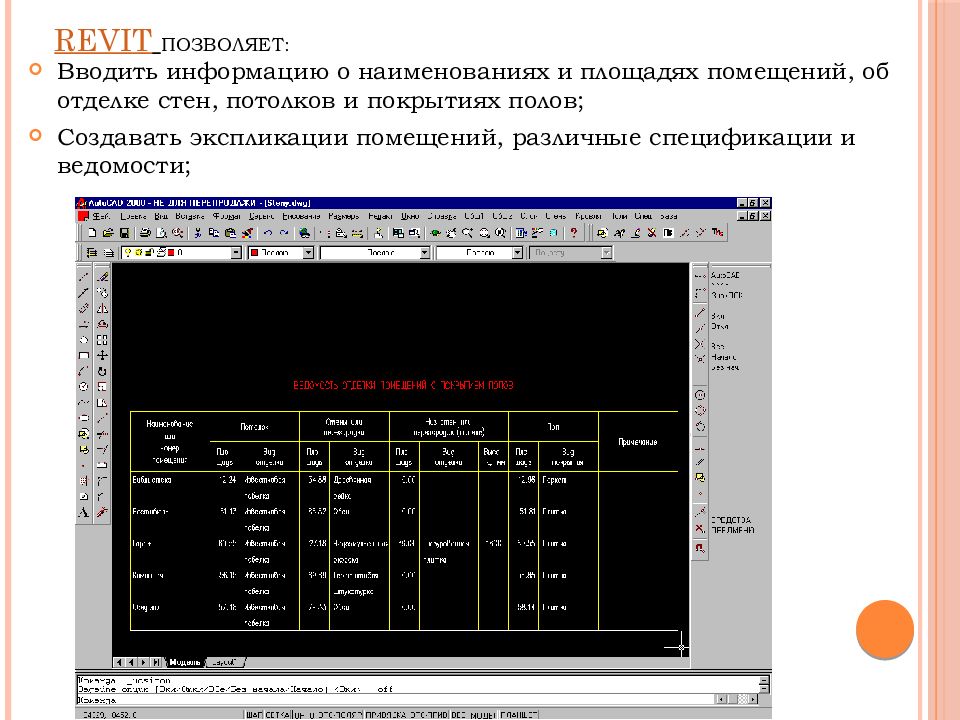This screenshot has width=960, height=720.
Task: Toggle ВЕС lineweight display in status bar
Action: (459, 714)
